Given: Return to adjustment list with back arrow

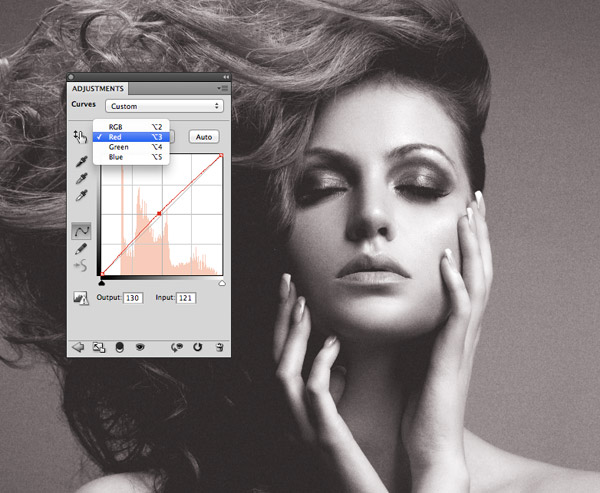Looking at the screenshot, I should tap(78, 347).
